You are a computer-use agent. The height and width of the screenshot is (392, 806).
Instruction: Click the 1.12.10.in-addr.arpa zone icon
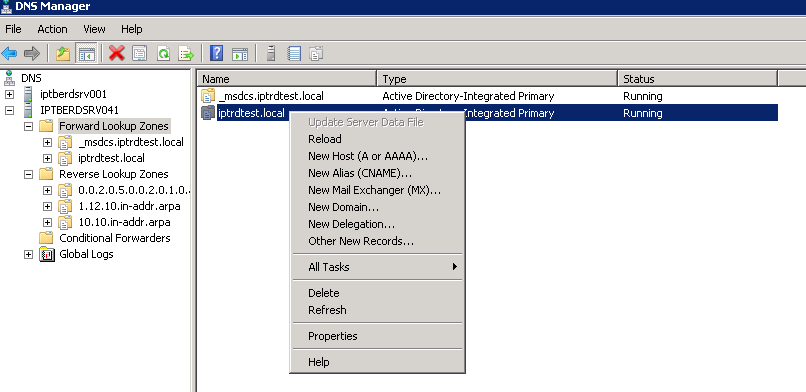coord(65,206)
